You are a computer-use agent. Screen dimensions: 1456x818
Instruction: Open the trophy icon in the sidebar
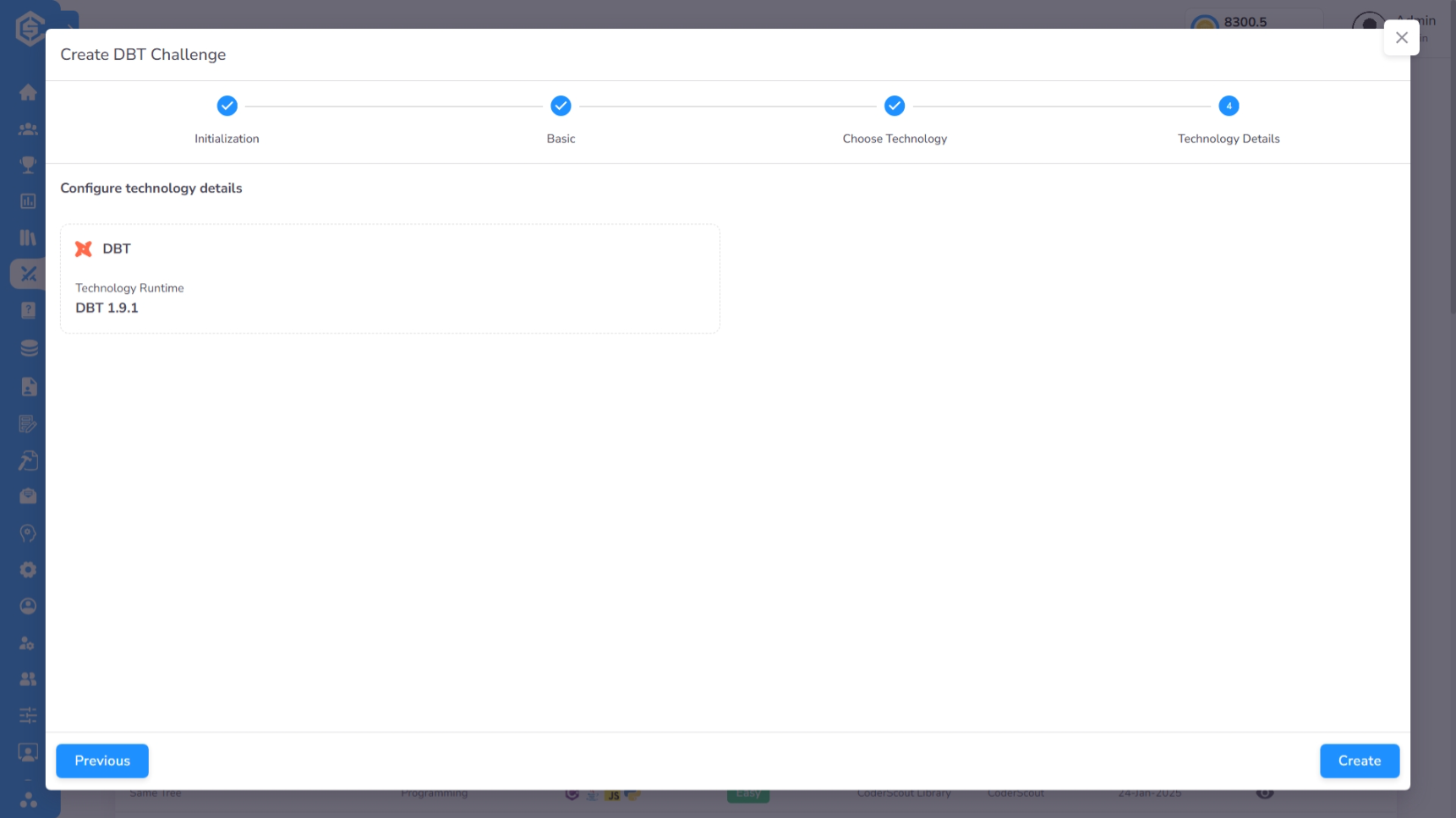pyautogui.click(x=28, y=165)
